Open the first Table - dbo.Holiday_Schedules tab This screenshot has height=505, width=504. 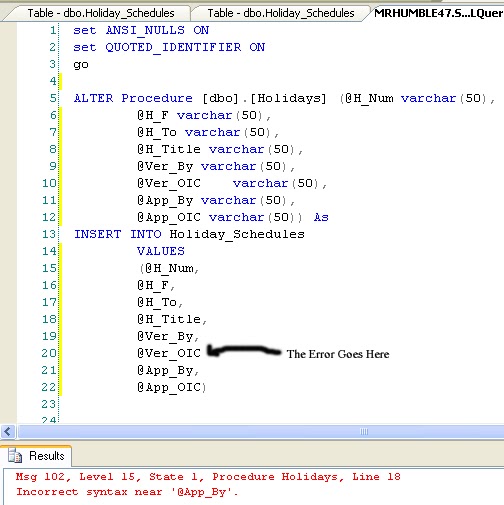(x=100, y=13)
